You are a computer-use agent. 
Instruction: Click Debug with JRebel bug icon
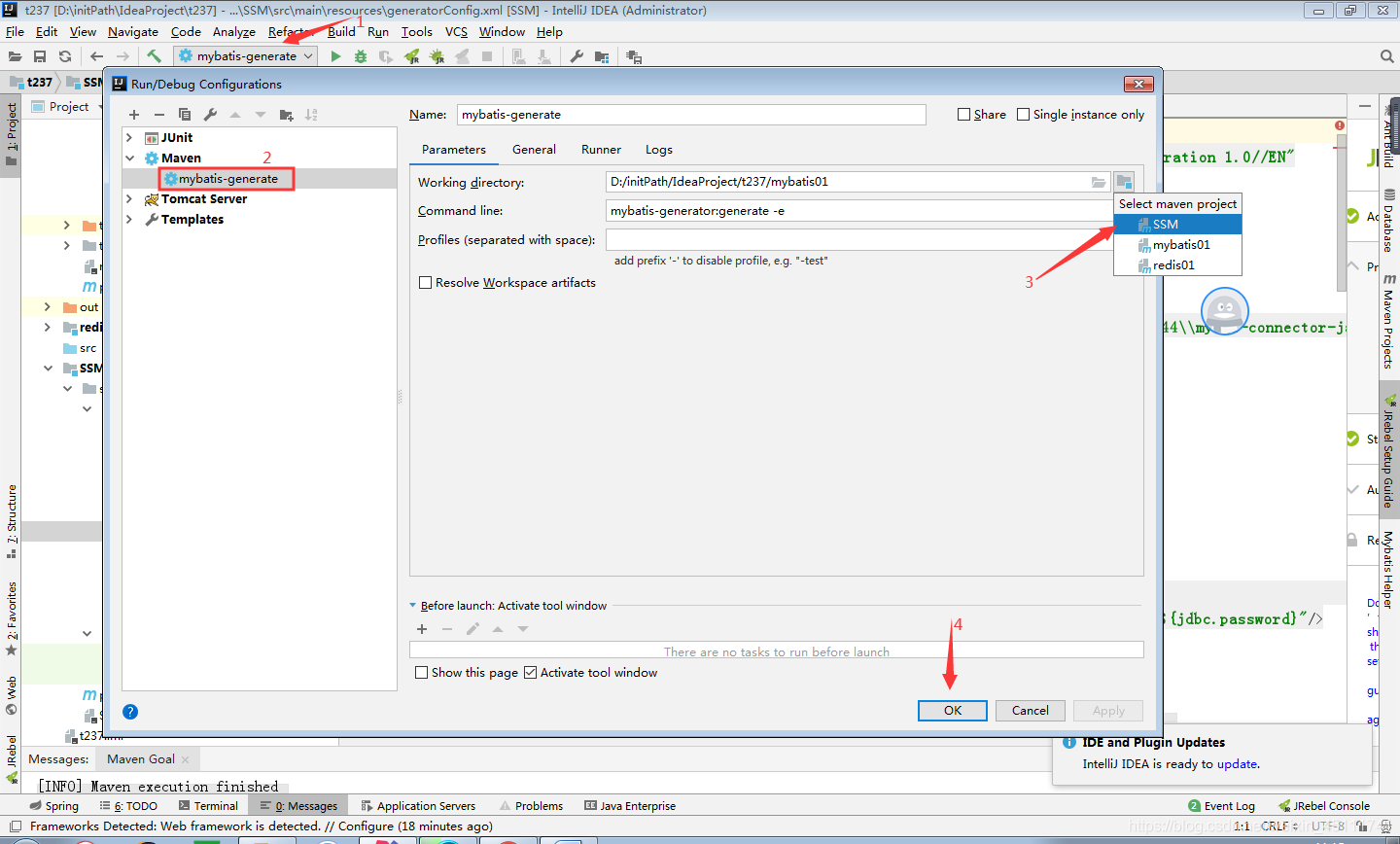click(x=437, y=56)
